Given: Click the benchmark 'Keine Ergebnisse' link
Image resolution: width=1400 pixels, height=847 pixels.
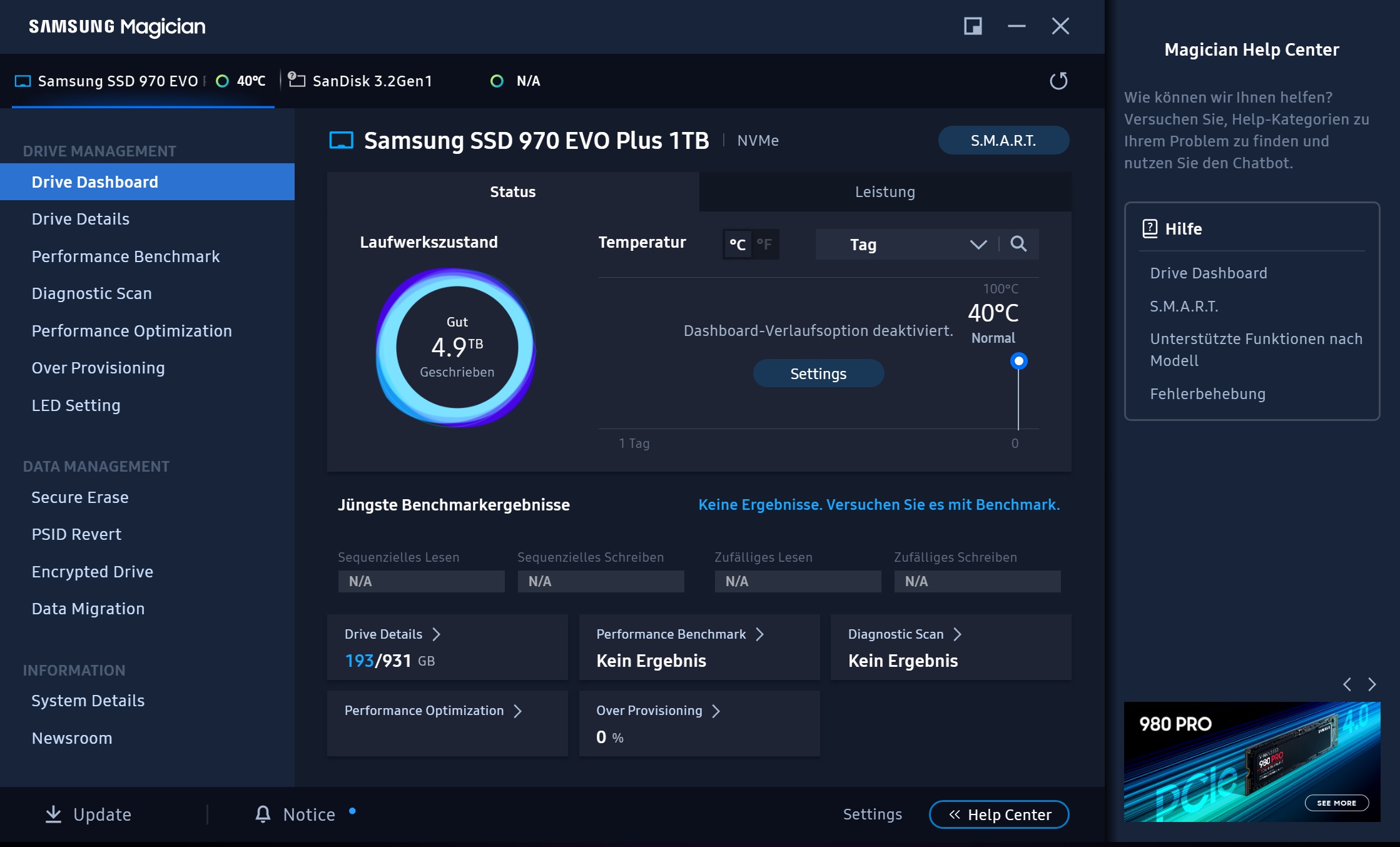Looking at the screenshot, I should click(x=879, y=505).
